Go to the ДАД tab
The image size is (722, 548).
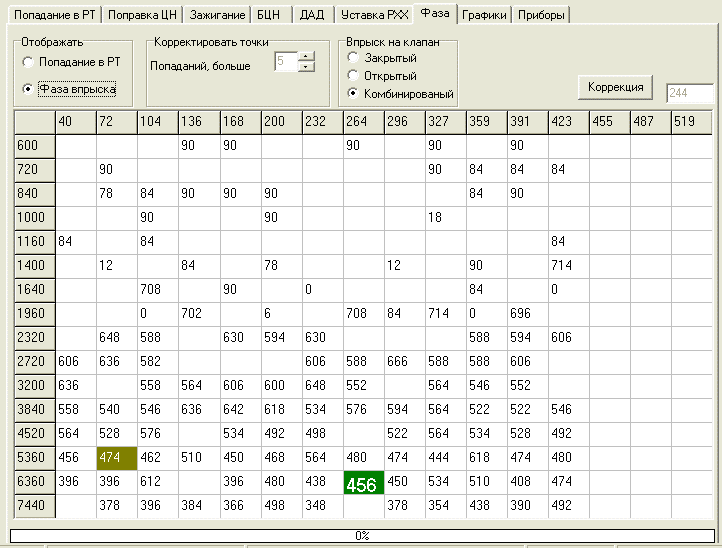click(x=313, y=15)
